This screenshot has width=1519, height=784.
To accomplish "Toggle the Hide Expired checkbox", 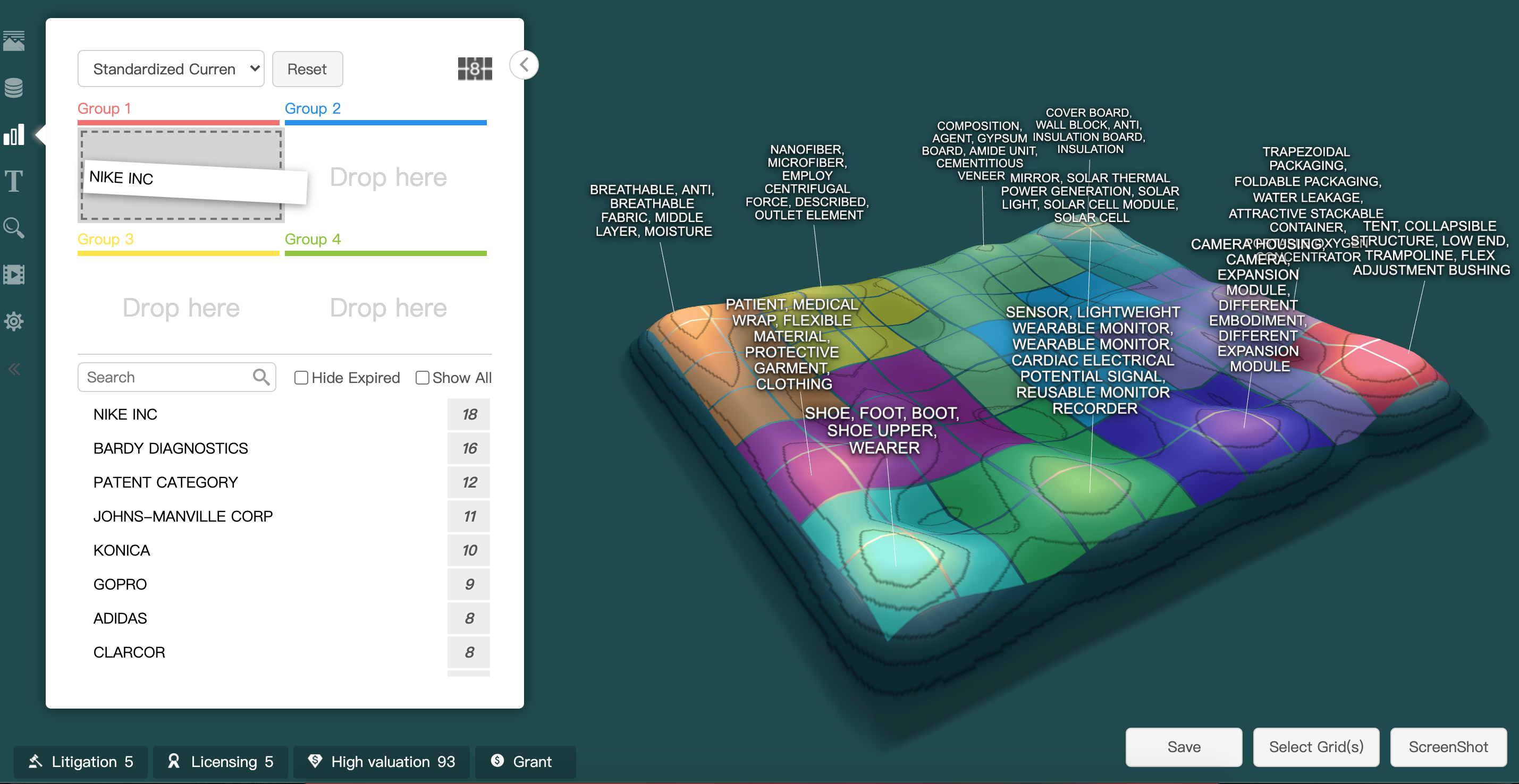I will click(x=301, y=378).
